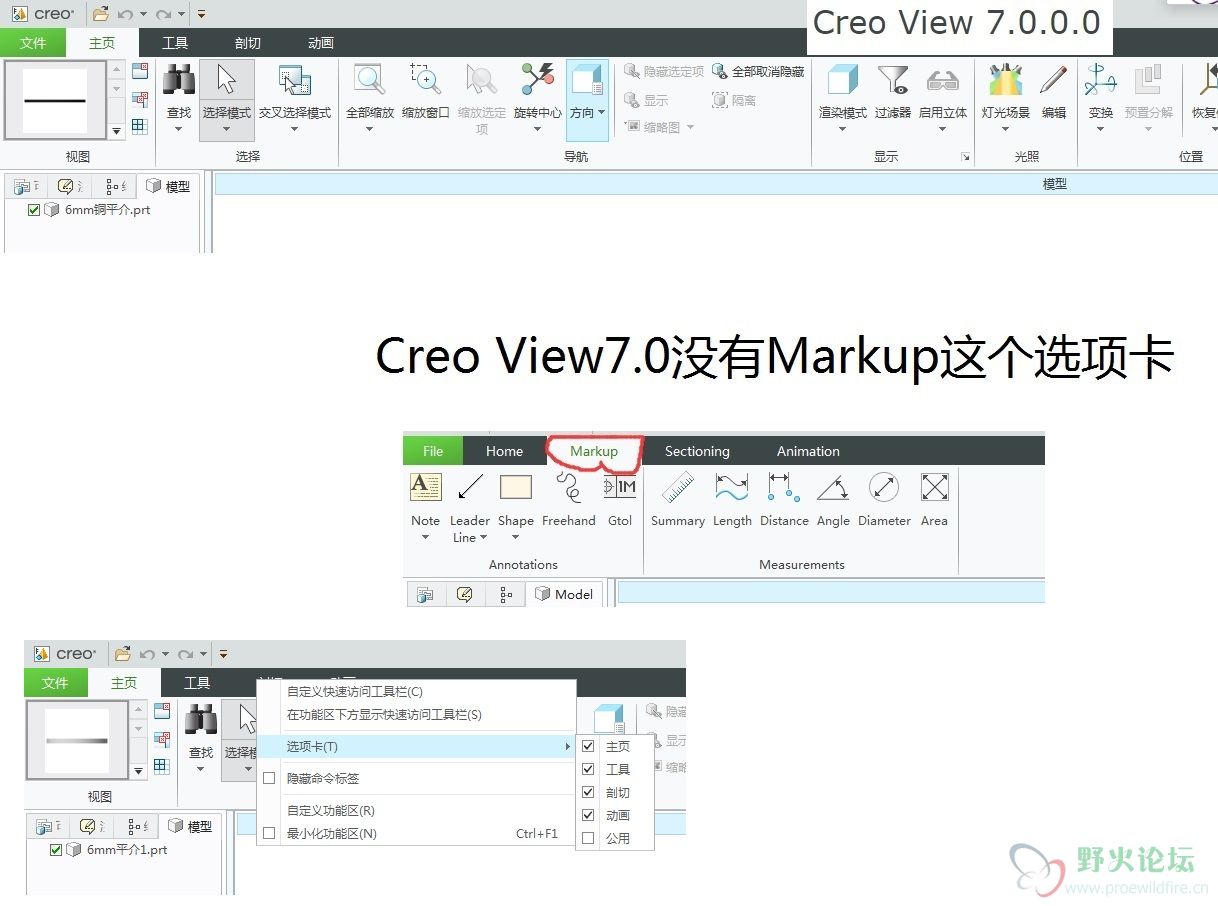This screenshot has height=906, width=1218.
Task: Click the 编辑 pencil icon in lighting group
Action: pyautogui.click(x=1054, y=80)
